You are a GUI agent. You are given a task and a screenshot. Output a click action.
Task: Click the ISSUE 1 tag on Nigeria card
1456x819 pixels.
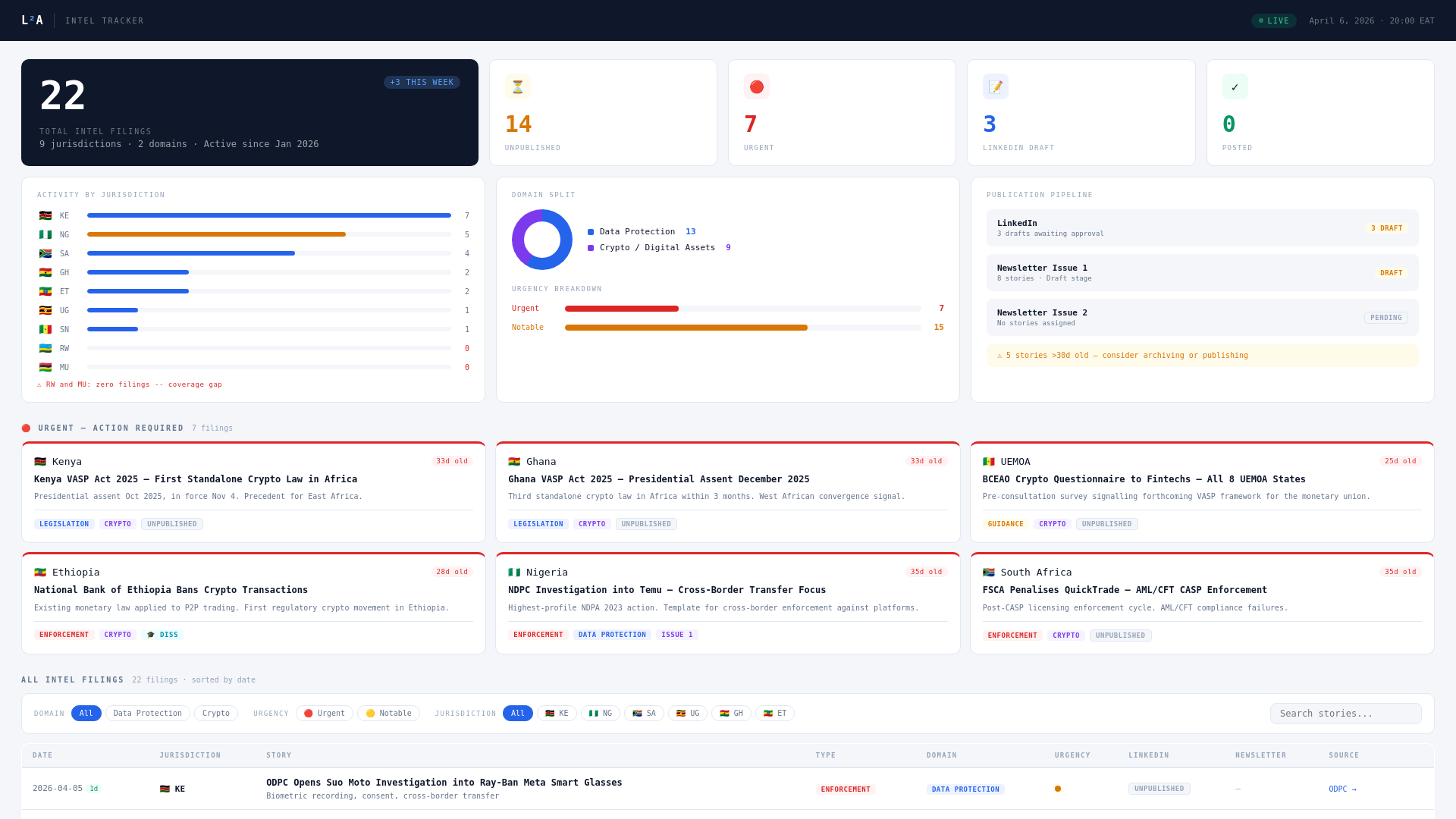(x=677, y=635)
